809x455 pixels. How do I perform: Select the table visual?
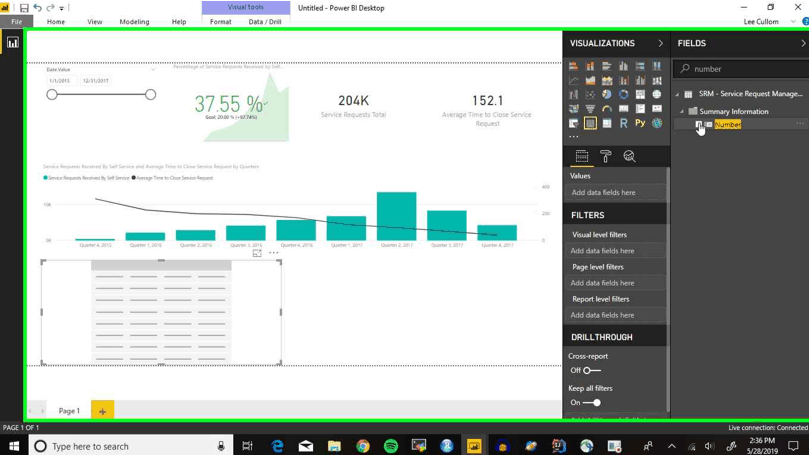[590, 123]
